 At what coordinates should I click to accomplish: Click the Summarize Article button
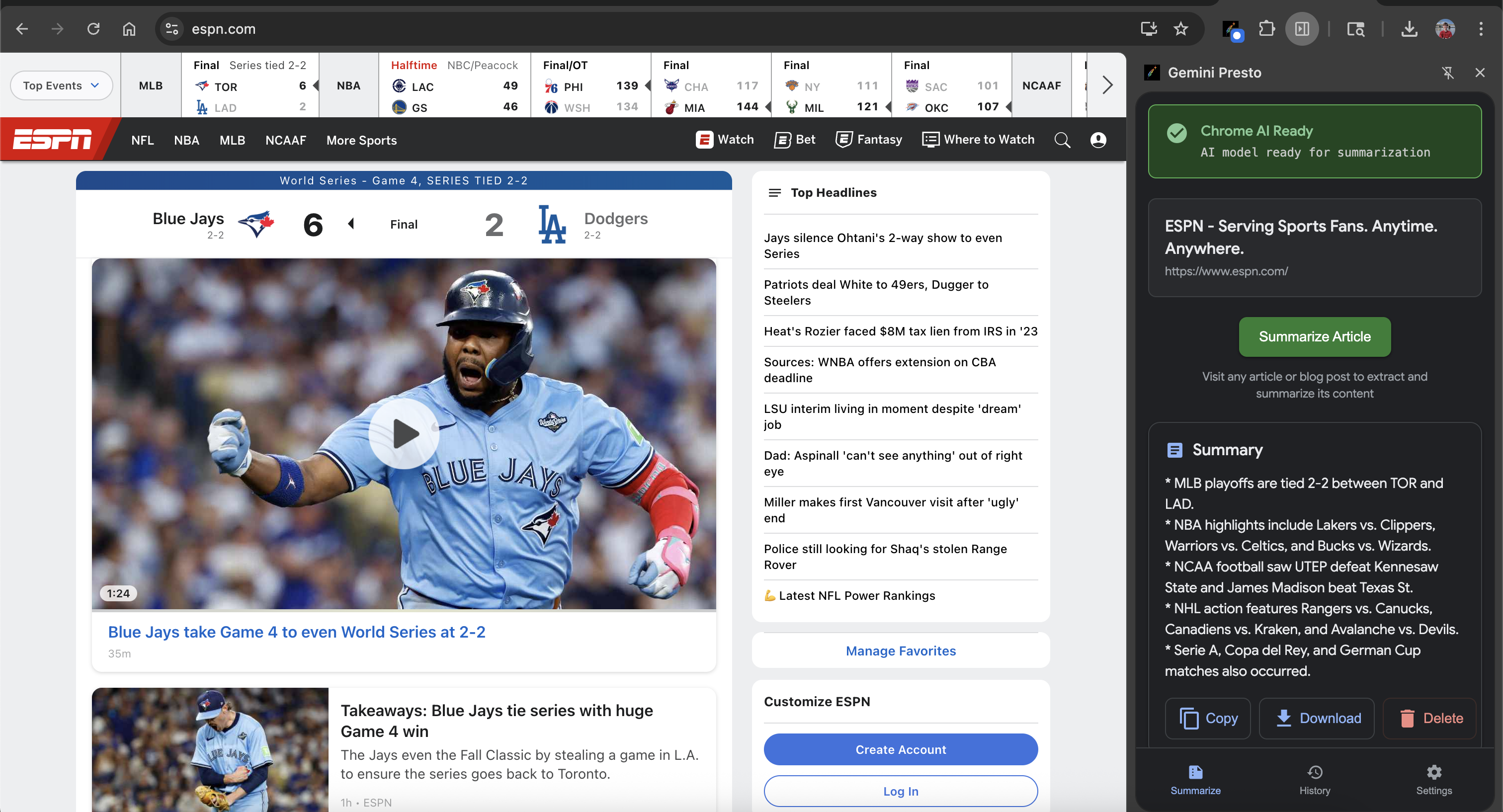coord(1315,336)
